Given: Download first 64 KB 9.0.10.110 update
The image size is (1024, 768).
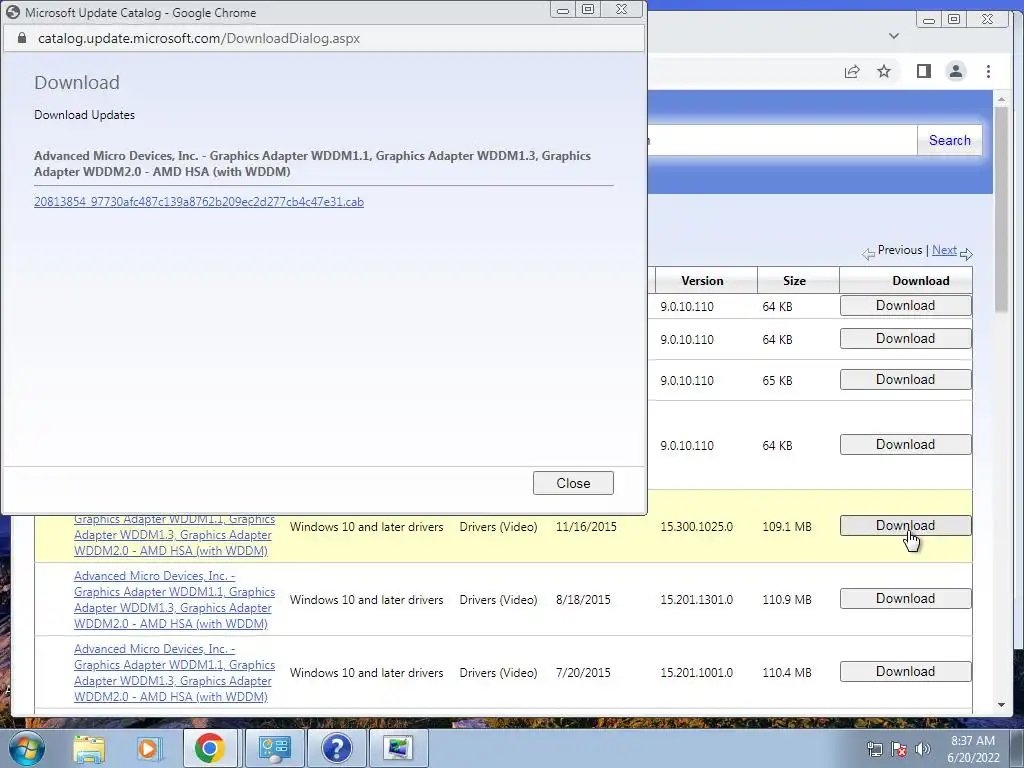Looking at the screenshot, I should click(x=905, y=306).
